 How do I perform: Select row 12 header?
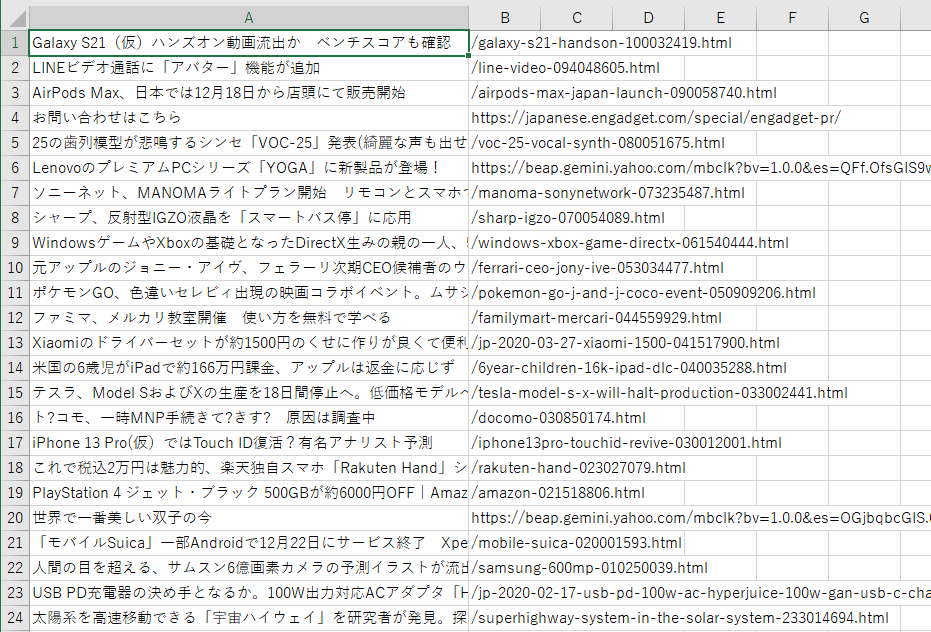tap(15, 318)
